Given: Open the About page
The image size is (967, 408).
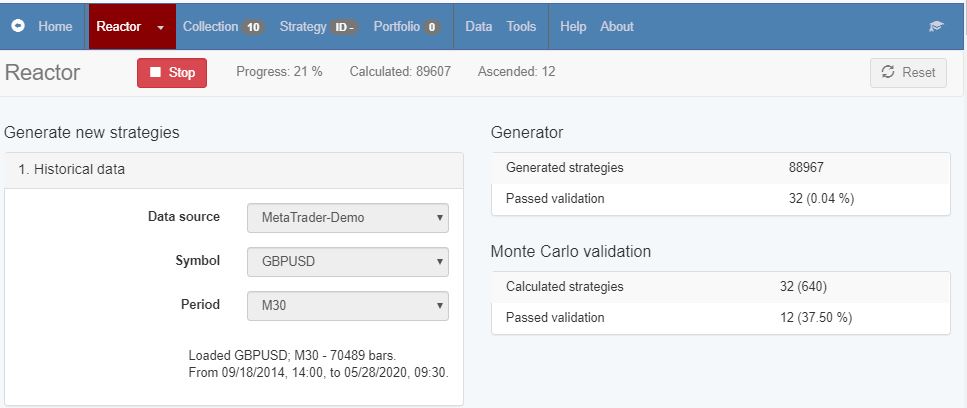Looking at the screenshot, I should (x=617, y=27).
